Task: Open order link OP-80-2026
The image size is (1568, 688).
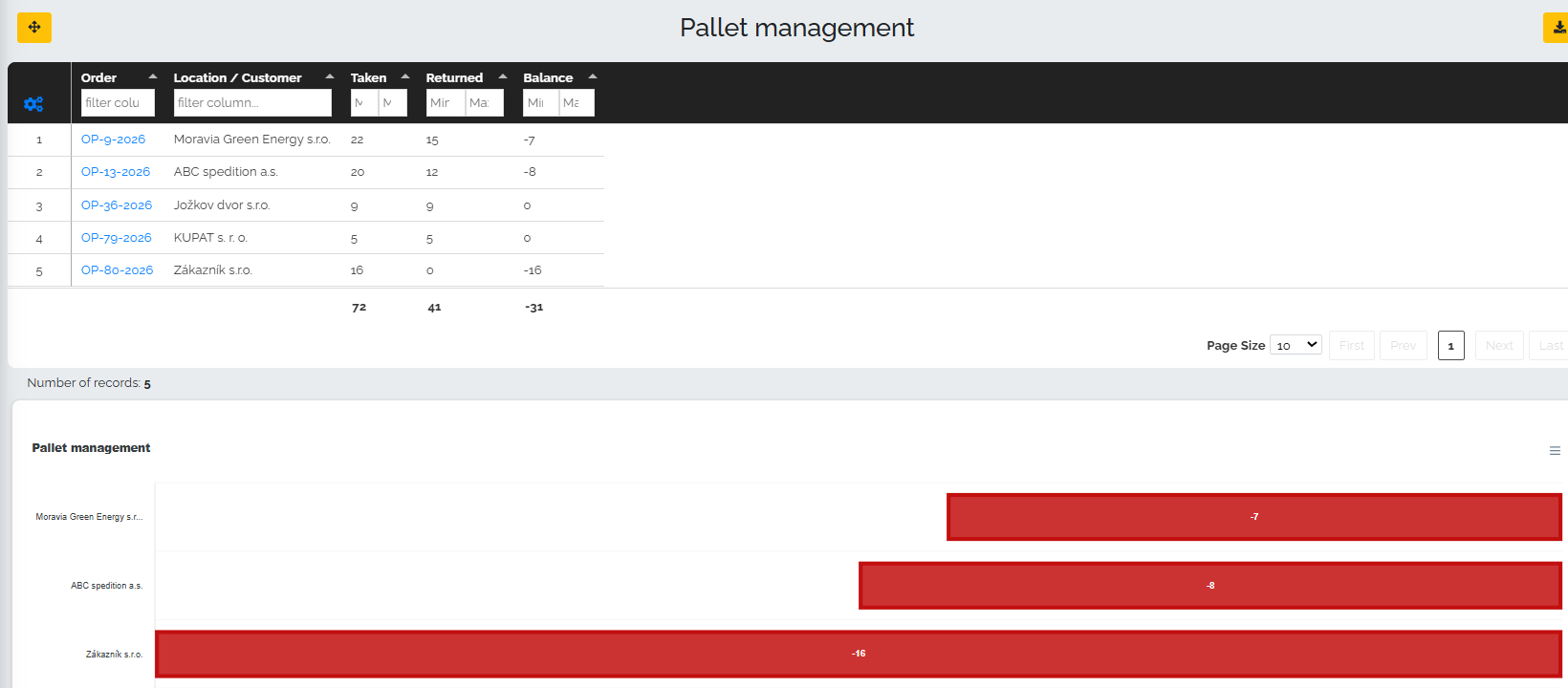Action: 117,270
